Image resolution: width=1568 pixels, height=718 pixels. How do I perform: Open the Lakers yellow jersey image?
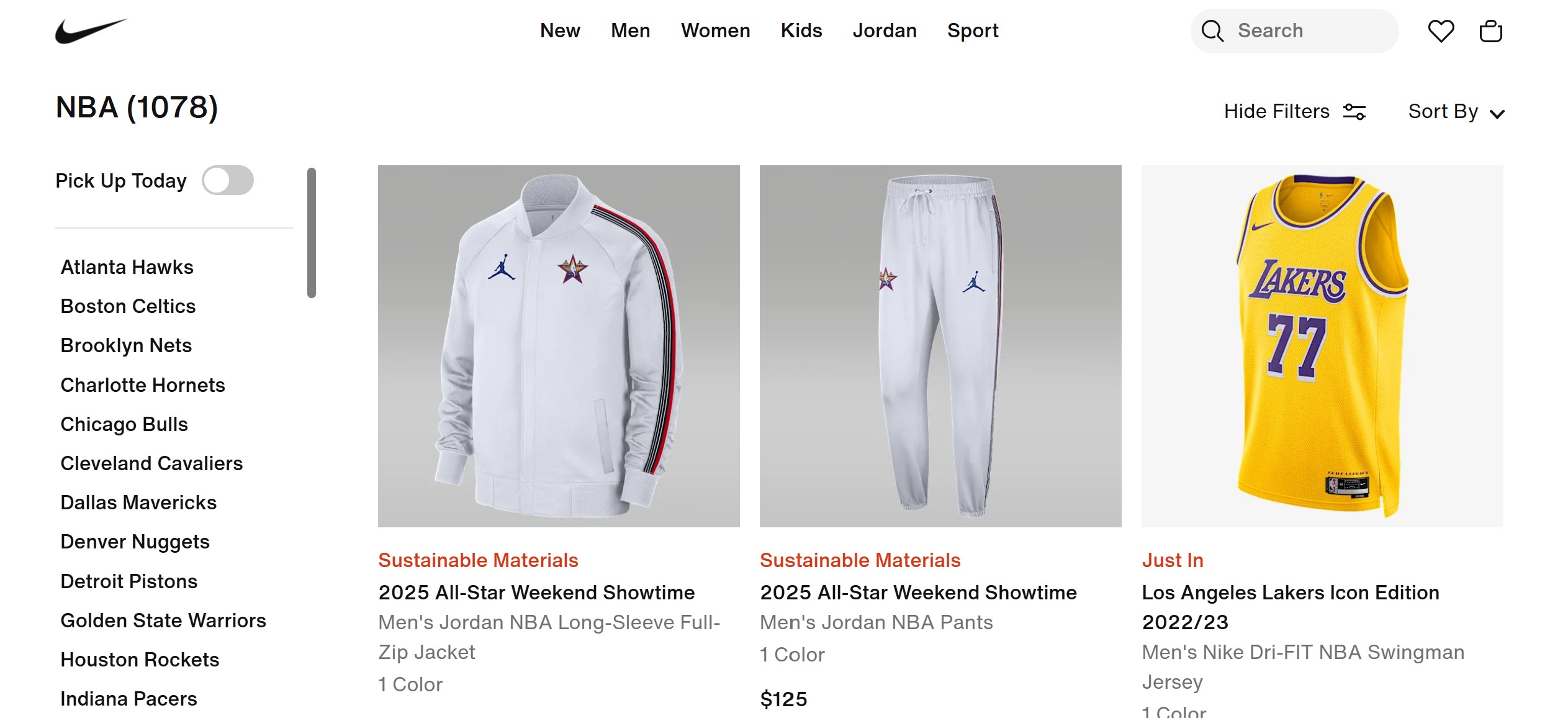point(1322,346)
